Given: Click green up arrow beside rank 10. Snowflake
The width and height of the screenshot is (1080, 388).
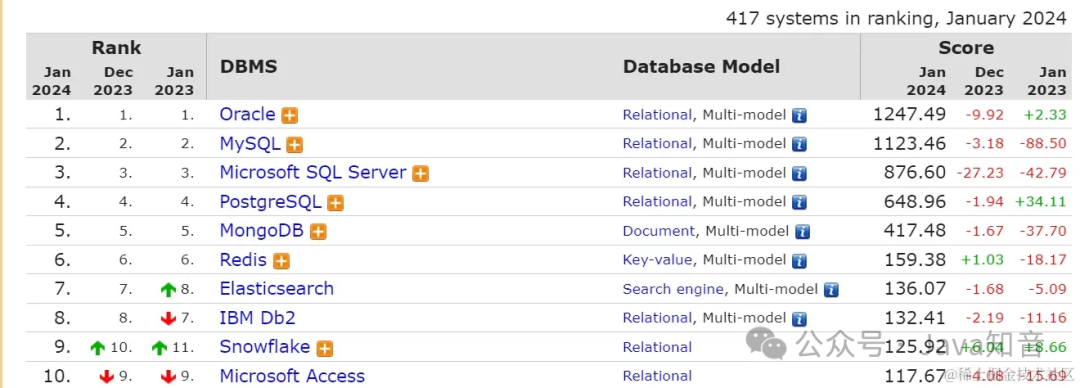Looking at the screenshot, I should [x=98, y=348].
